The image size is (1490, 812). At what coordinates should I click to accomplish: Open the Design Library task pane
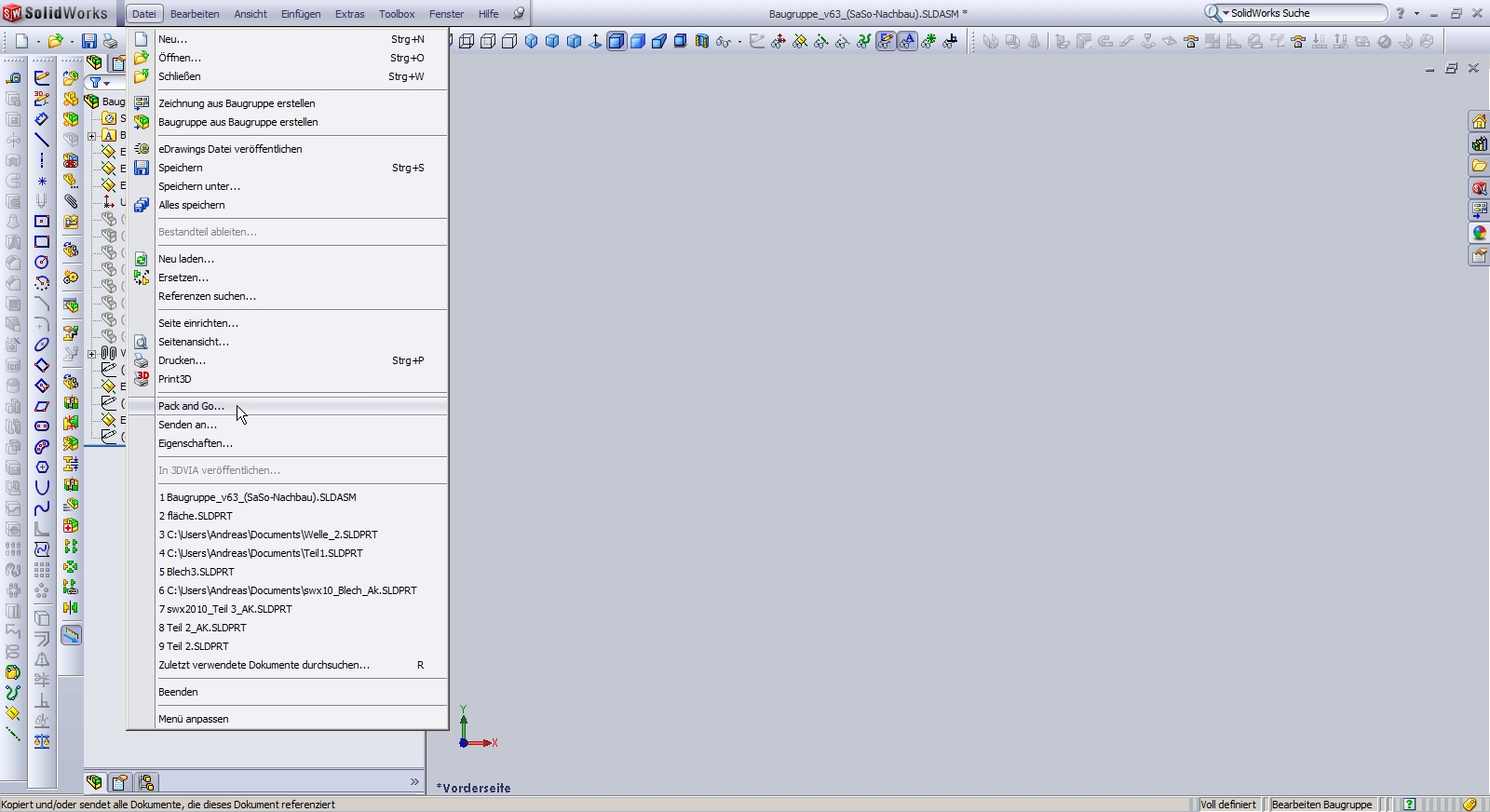pos(1479,144)
